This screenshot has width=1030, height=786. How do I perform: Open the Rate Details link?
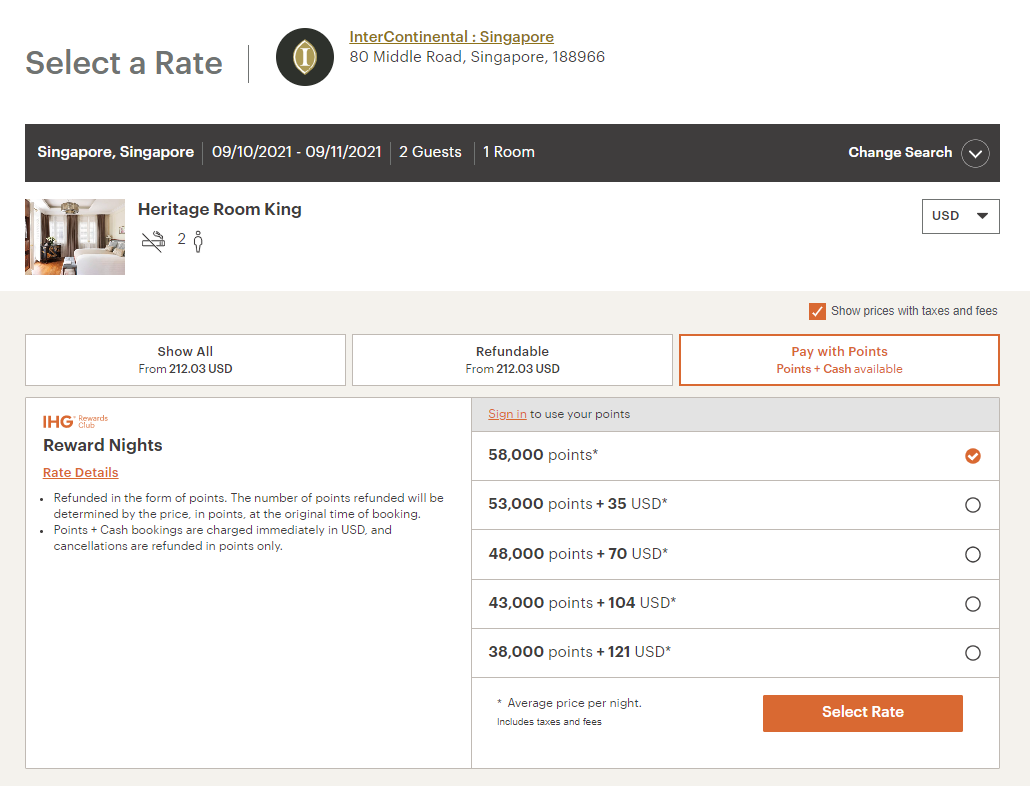[x=81, y=473]
